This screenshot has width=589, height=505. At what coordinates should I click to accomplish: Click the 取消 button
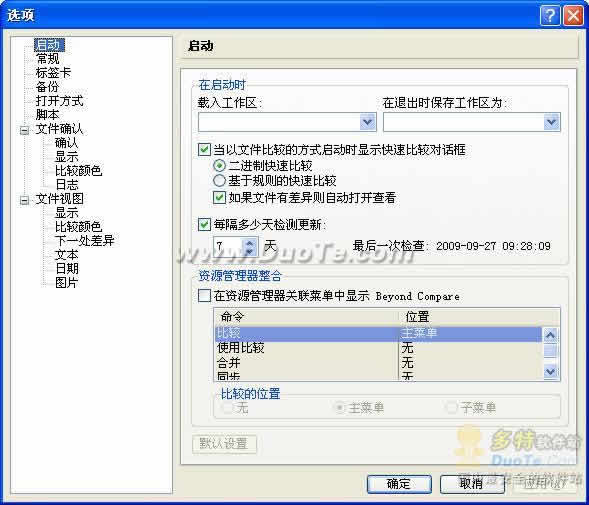pyautogui.click(x=472, y=484)
